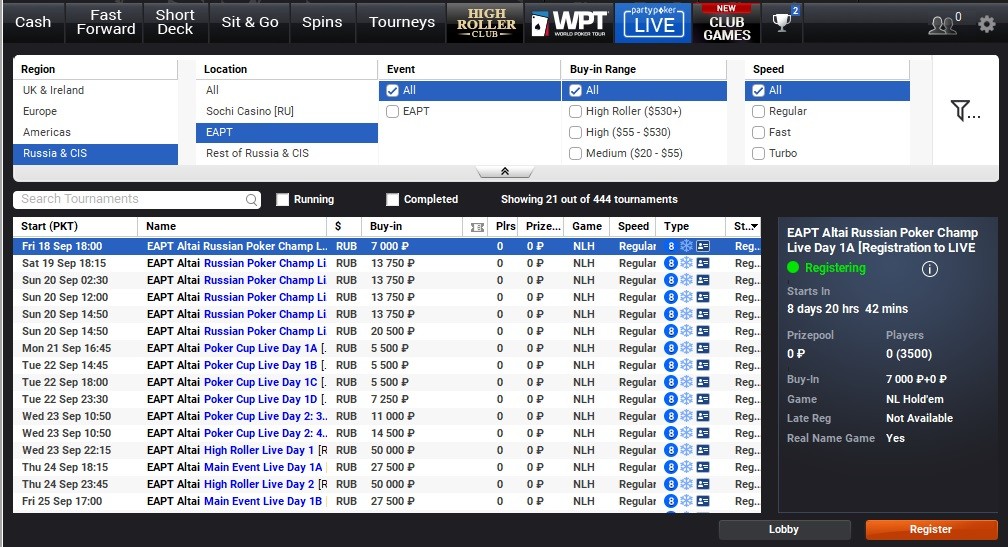Switch to the Sit & Go tab
The width and height of the screenshot is (1008, 547).
coord(250,22)
